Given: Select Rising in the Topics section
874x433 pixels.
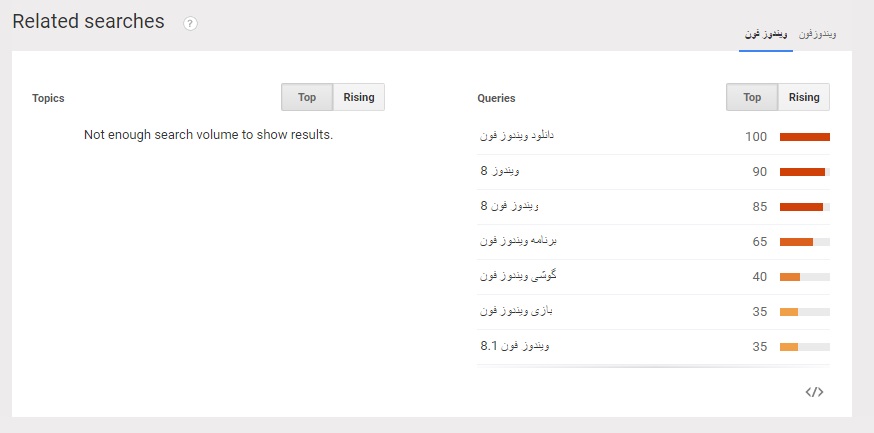Looking at the screenshot, I should pos(359,97).
